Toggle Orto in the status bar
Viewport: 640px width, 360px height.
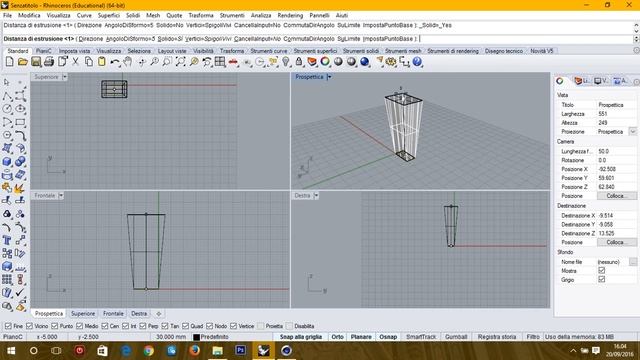click(338, 337)
